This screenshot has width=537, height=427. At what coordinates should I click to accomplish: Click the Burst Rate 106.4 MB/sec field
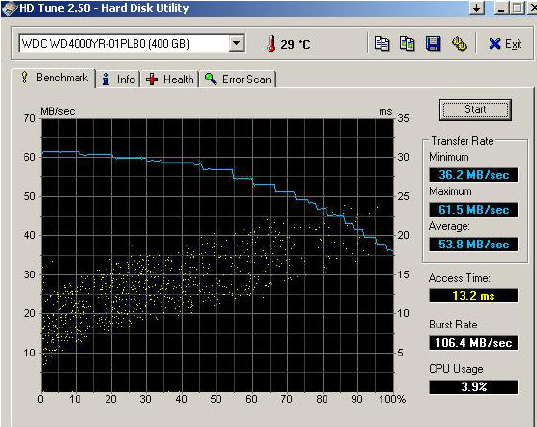(x=474, y=342)
